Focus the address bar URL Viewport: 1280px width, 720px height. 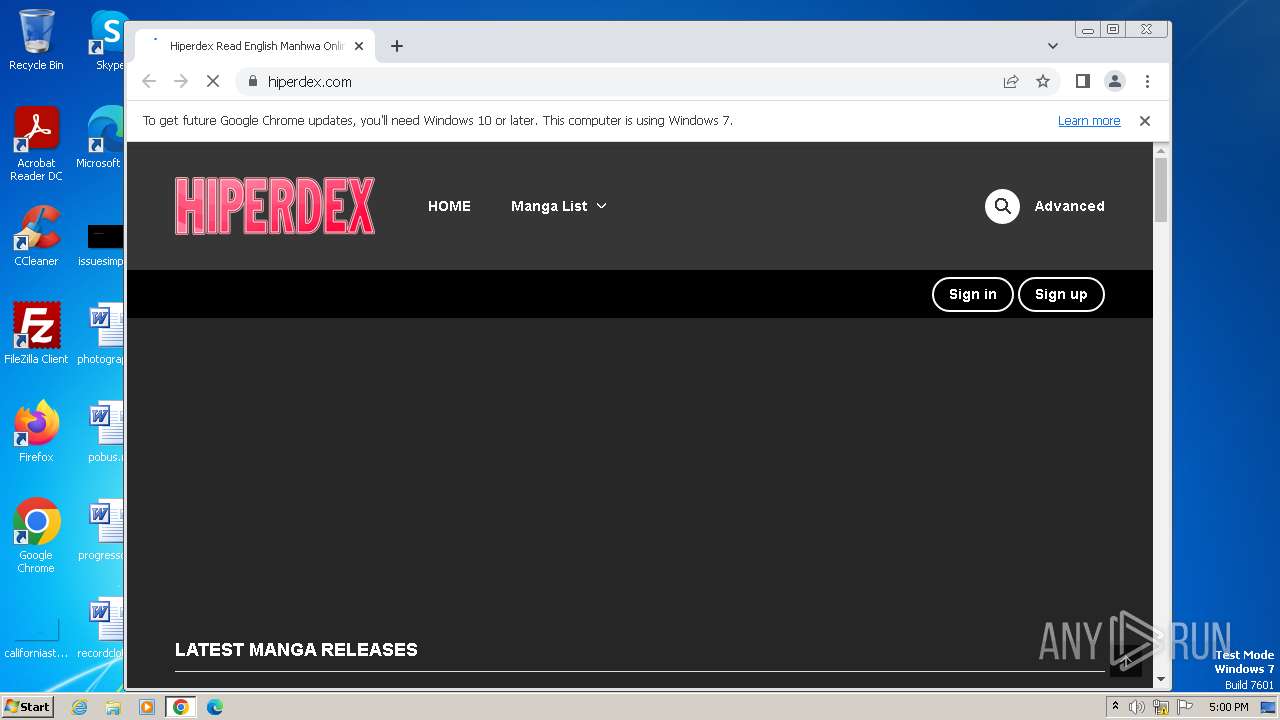310,81
